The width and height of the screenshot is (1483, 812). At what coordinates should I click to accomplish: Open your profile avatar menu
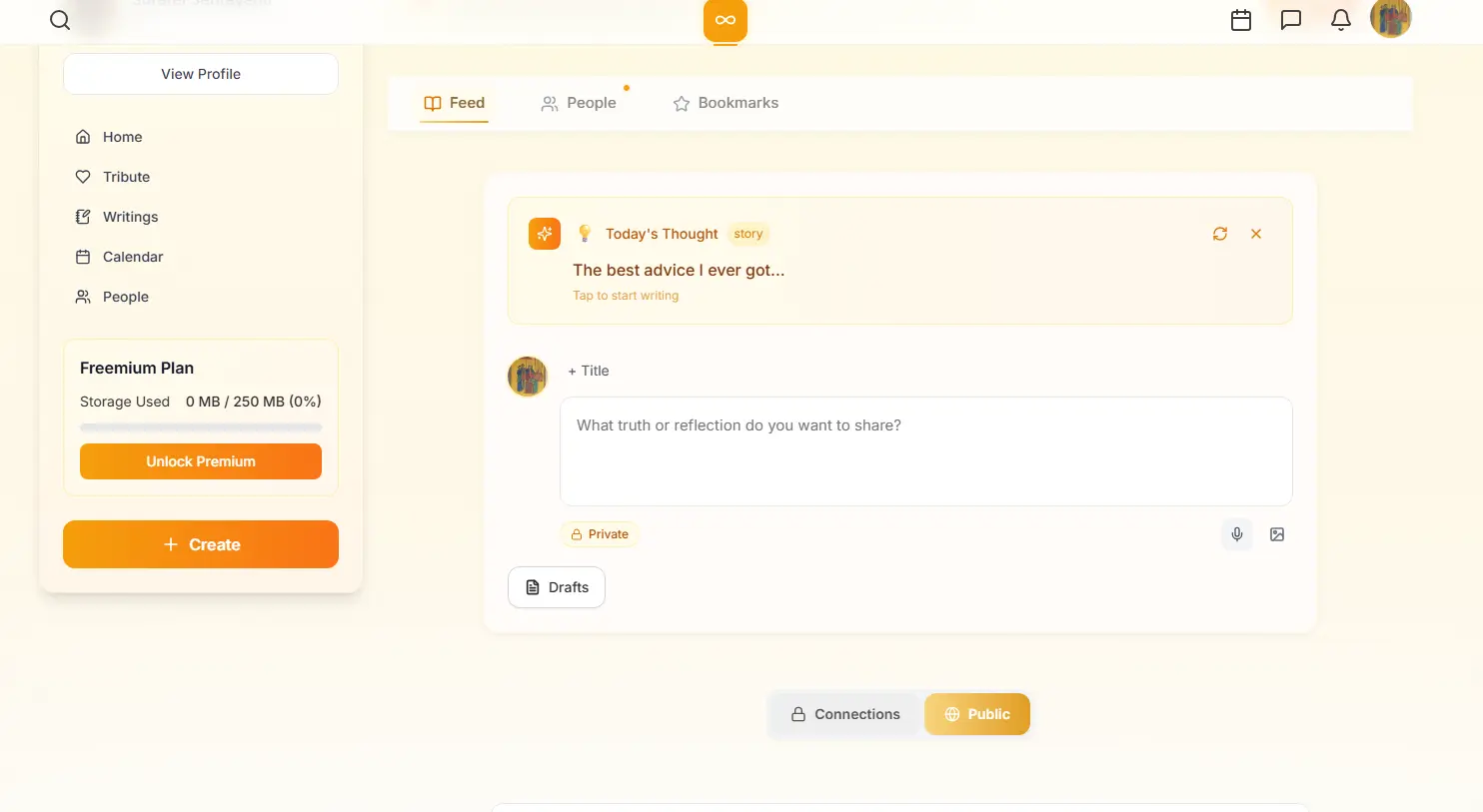(1390, 18)
